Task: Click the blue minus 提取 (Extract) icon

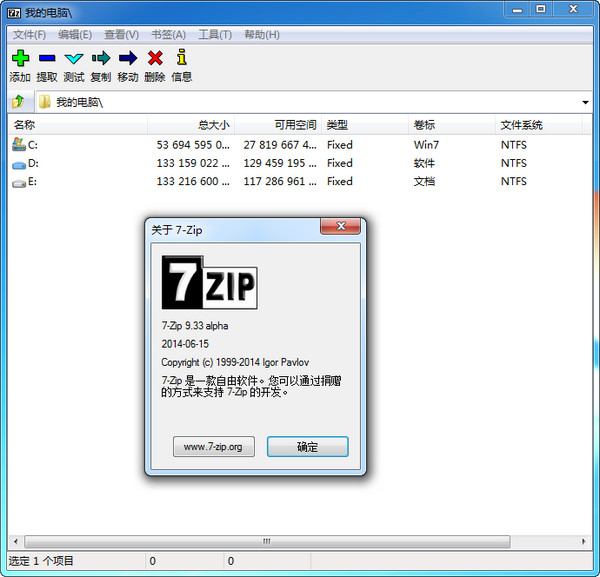Action: click(47, 59)
